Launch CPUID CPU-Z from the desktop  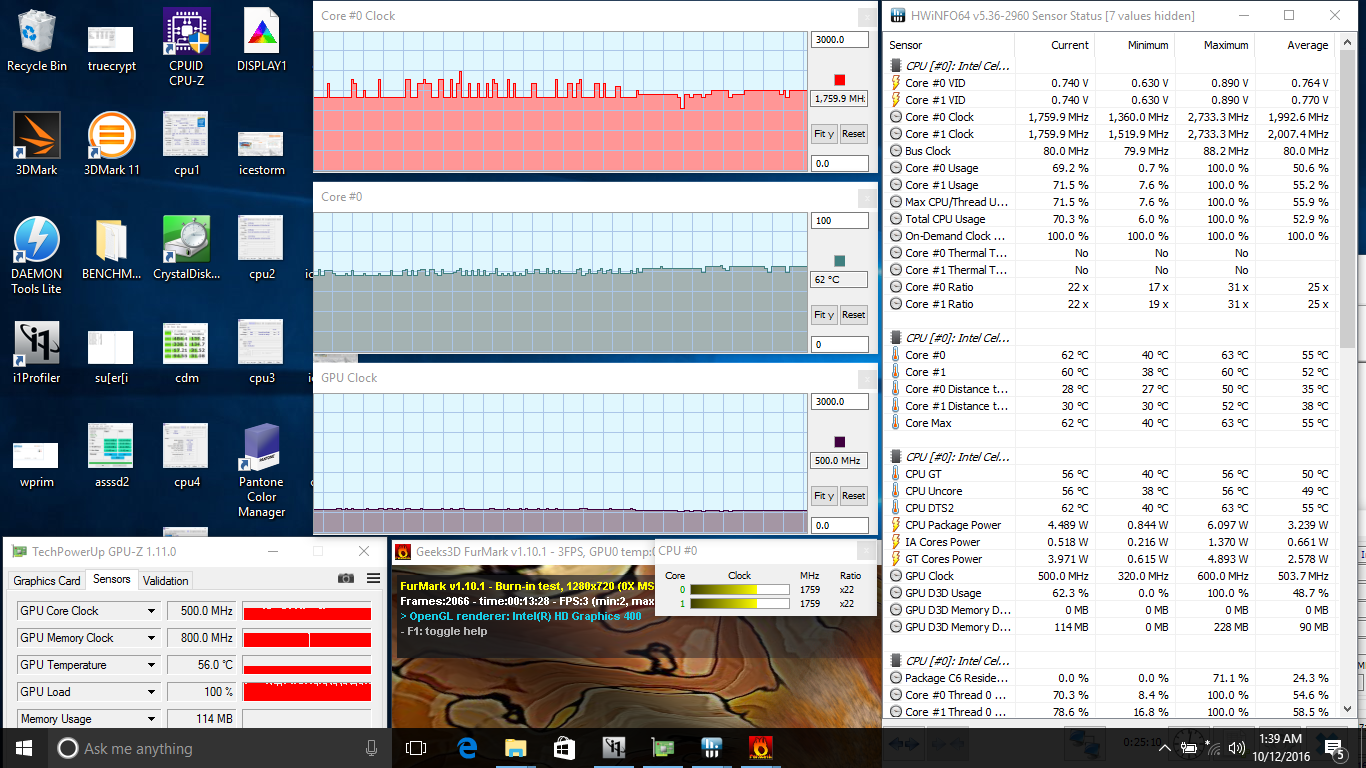(x=187, y=46)
